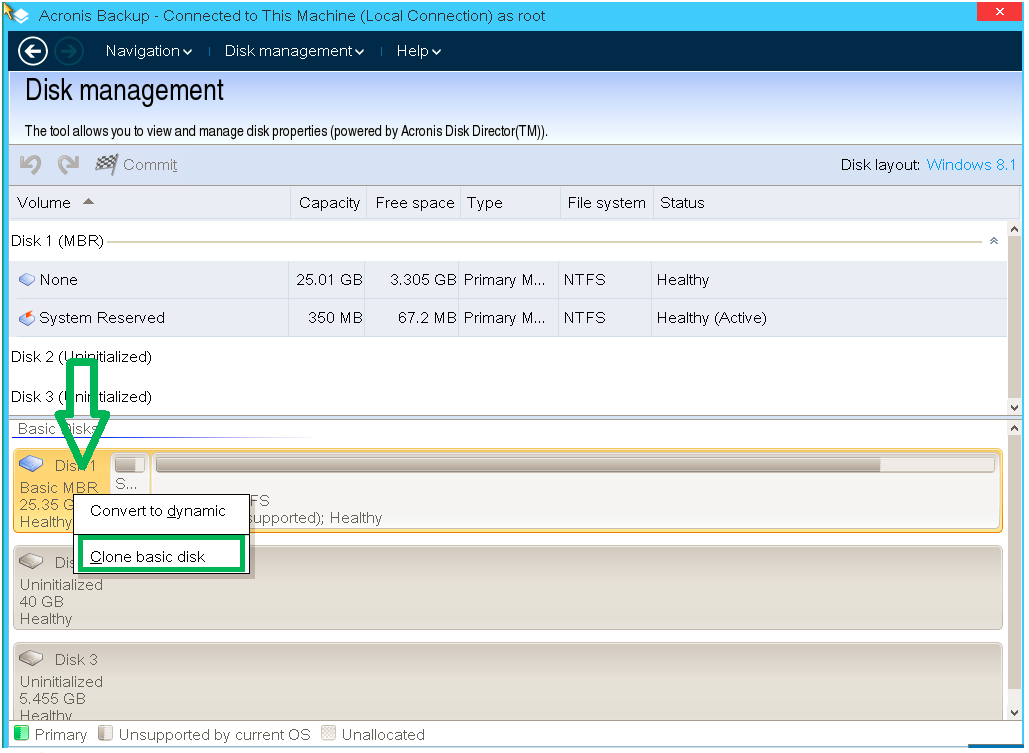This screenshot has height=753, width=1029.
Task: Close the Acronis Backup window
Action: [999, 12]
